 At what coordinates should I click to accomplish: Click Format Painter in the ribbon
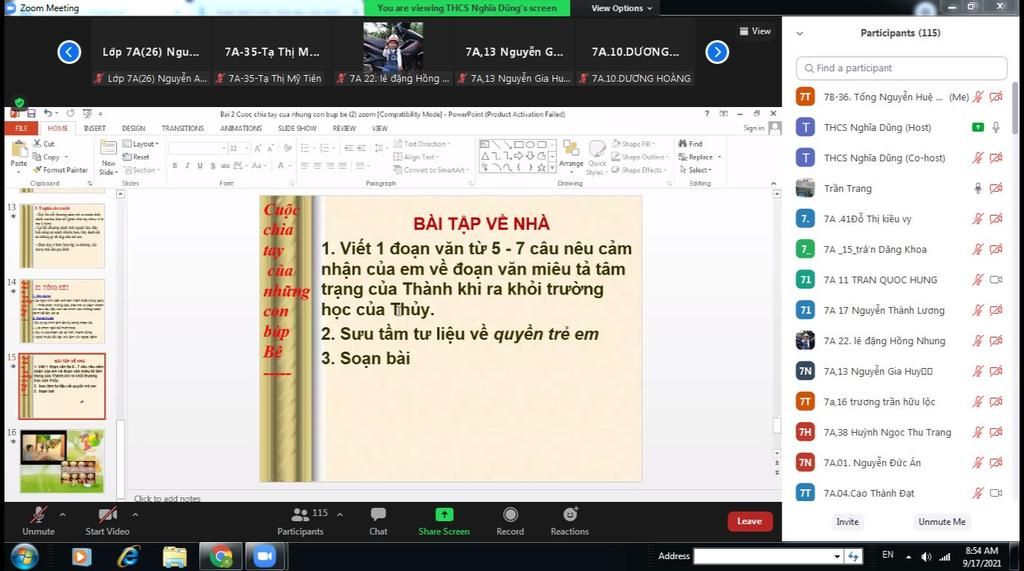60,170
